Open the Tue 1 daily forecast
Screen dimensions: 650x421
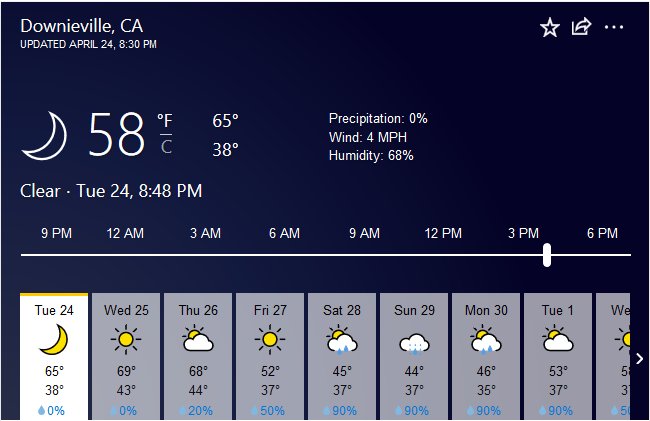pos(558,356)
